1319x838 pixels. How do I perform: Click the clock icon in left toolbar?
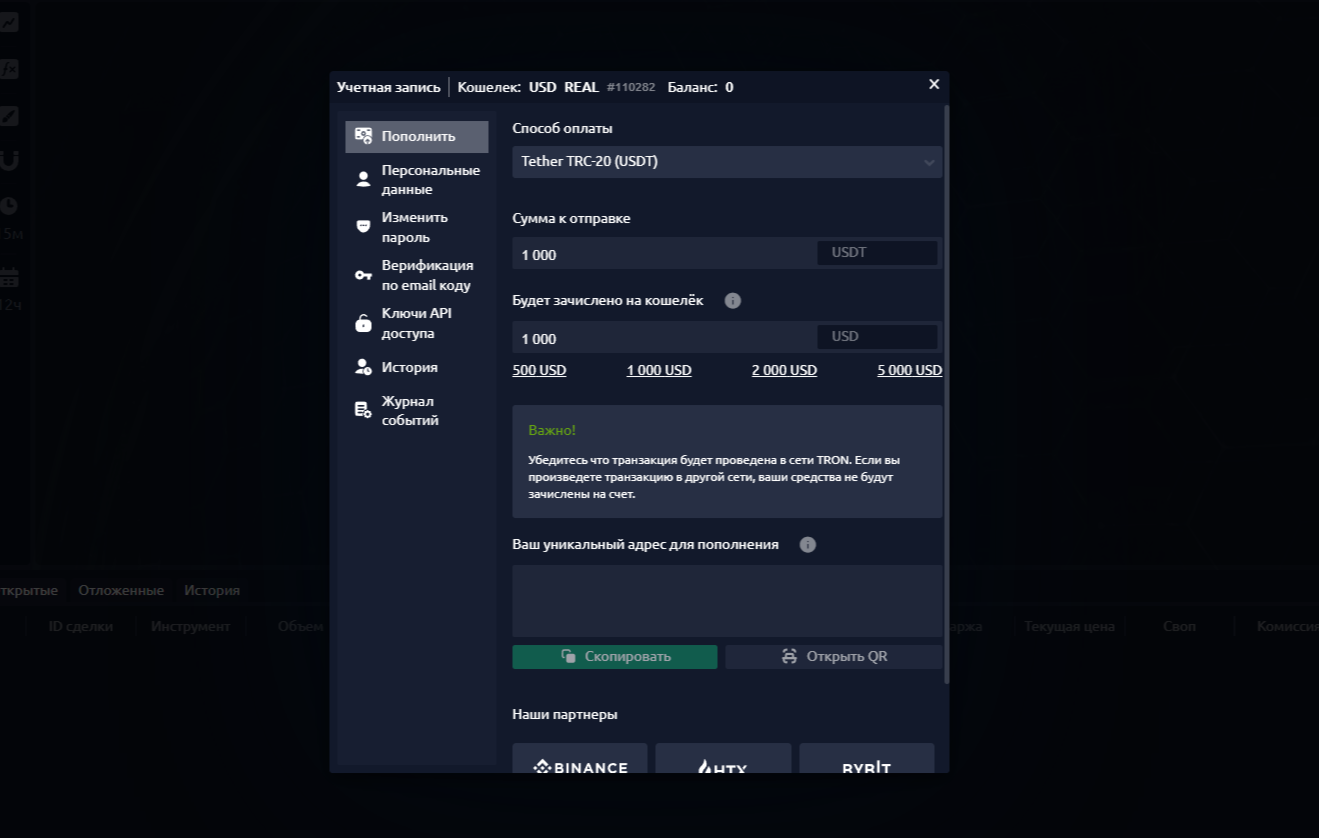(9, 206)
